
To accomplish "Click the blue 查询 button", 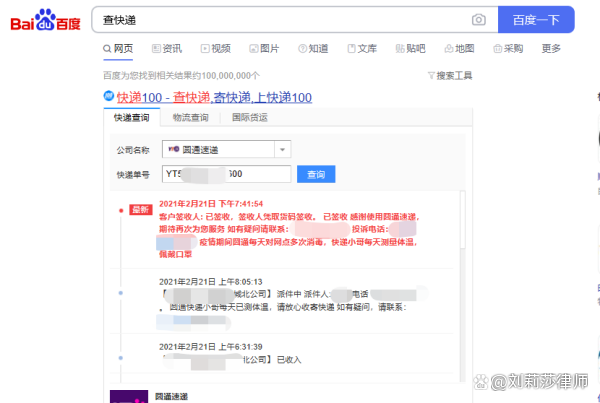I will click(x=316, y=174).
